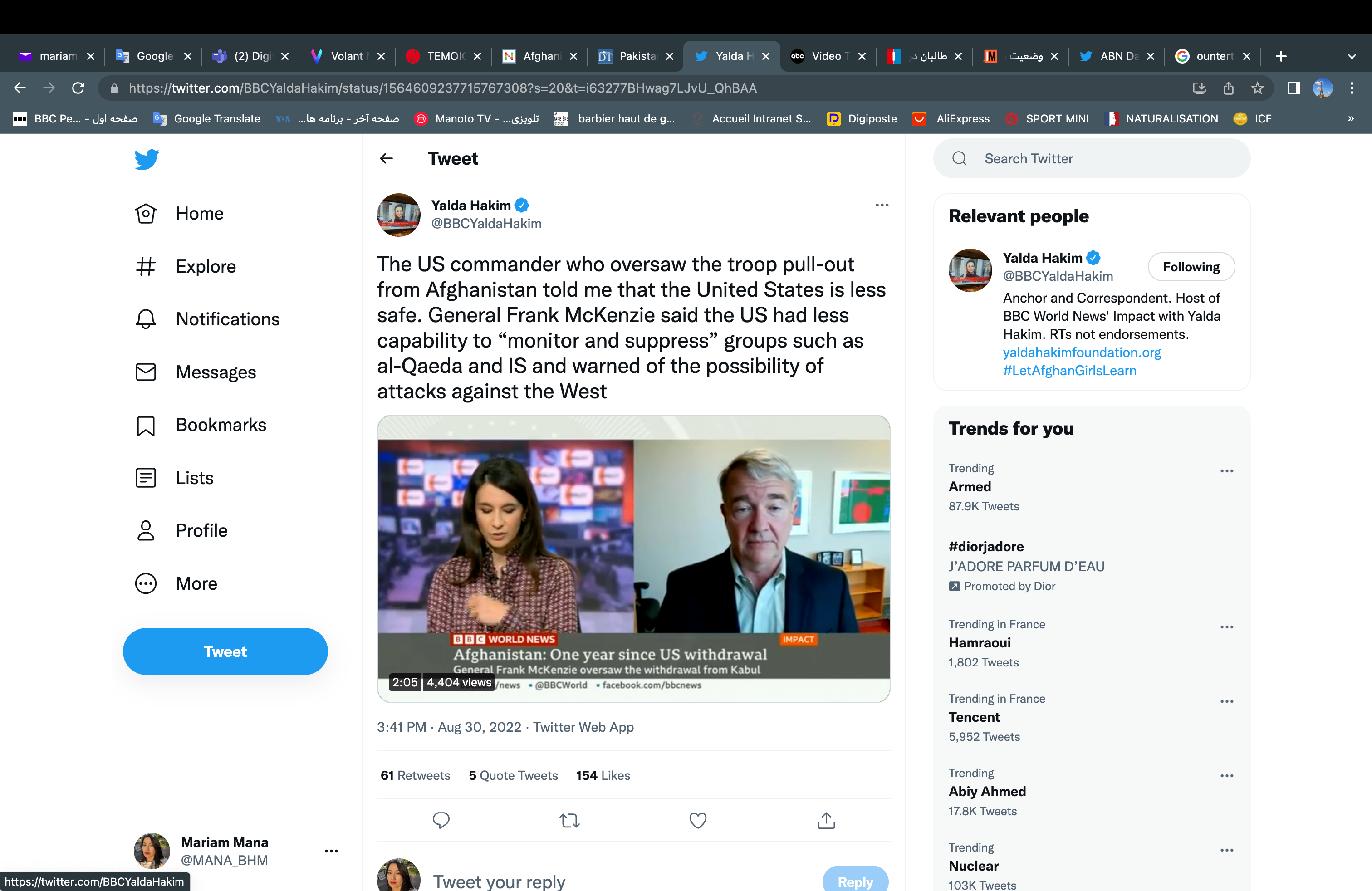The height and width of the screenshot is (891, 1372).
Task: Click the share tweet icon
Action: click(x=826, y=820)
